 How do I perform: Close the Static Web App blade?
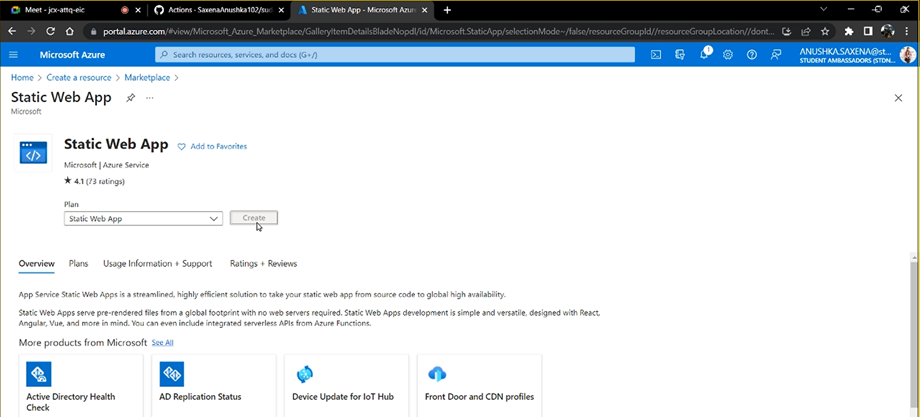coord(898,98)
